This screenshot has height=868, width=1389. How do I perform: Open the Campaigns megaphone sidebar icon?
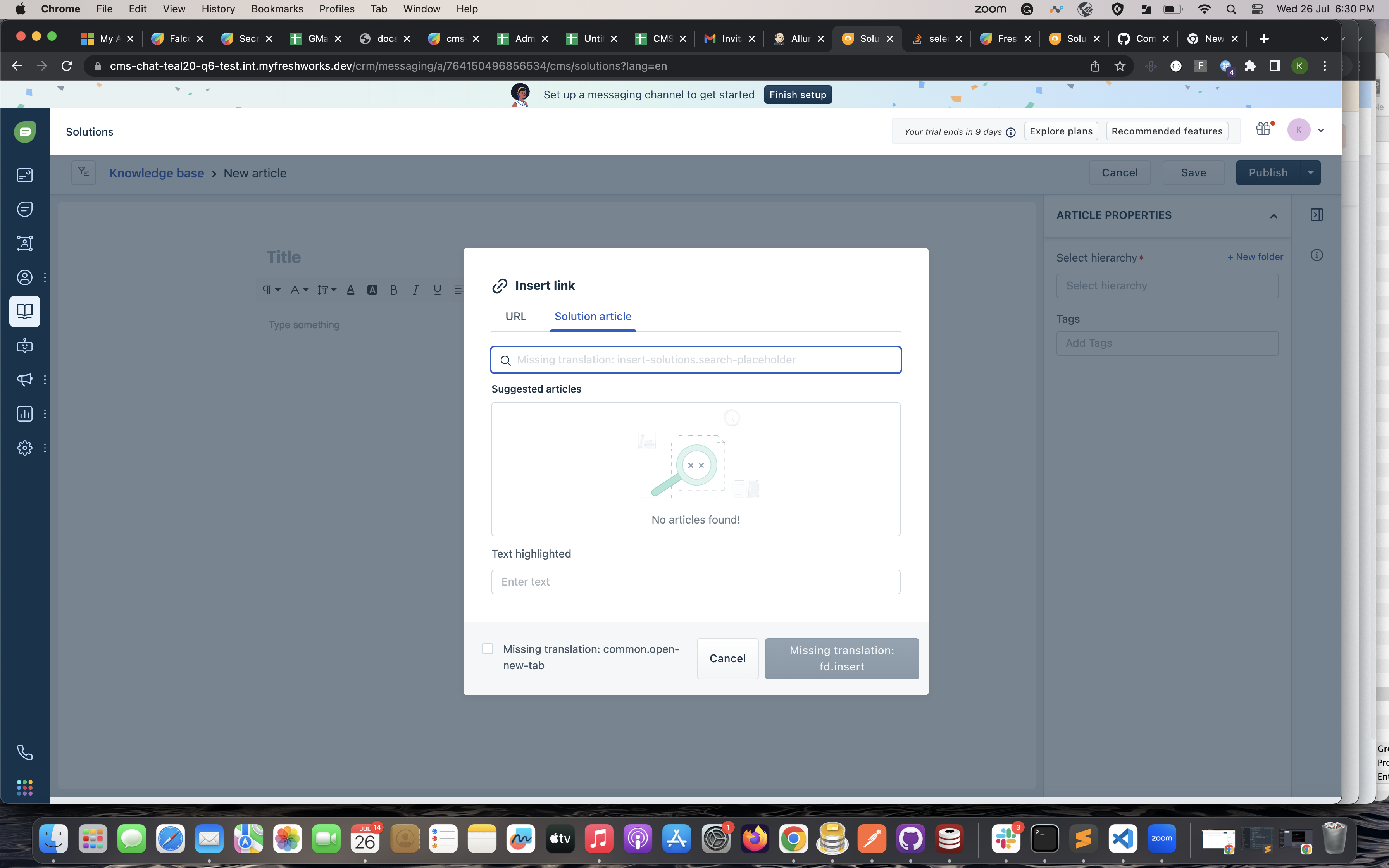tap(25, 379)
